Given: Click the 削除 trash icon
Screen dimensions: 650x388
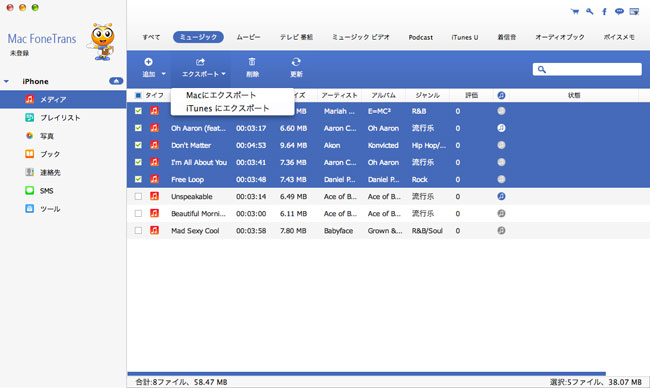Looking at the screenshot, I should 252,62.
